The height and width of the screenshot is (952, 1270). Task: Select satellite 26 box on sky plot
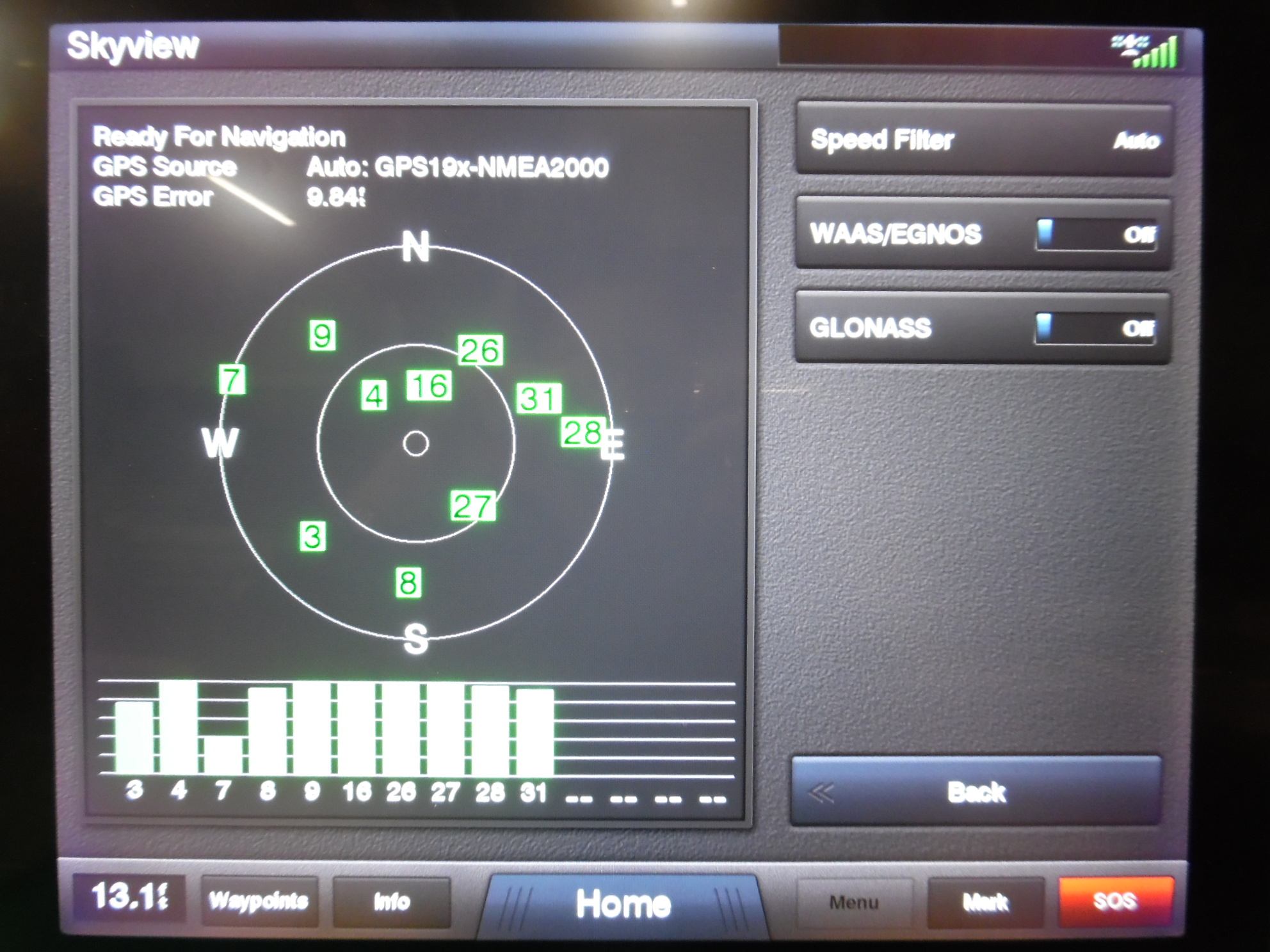point(480,350)
